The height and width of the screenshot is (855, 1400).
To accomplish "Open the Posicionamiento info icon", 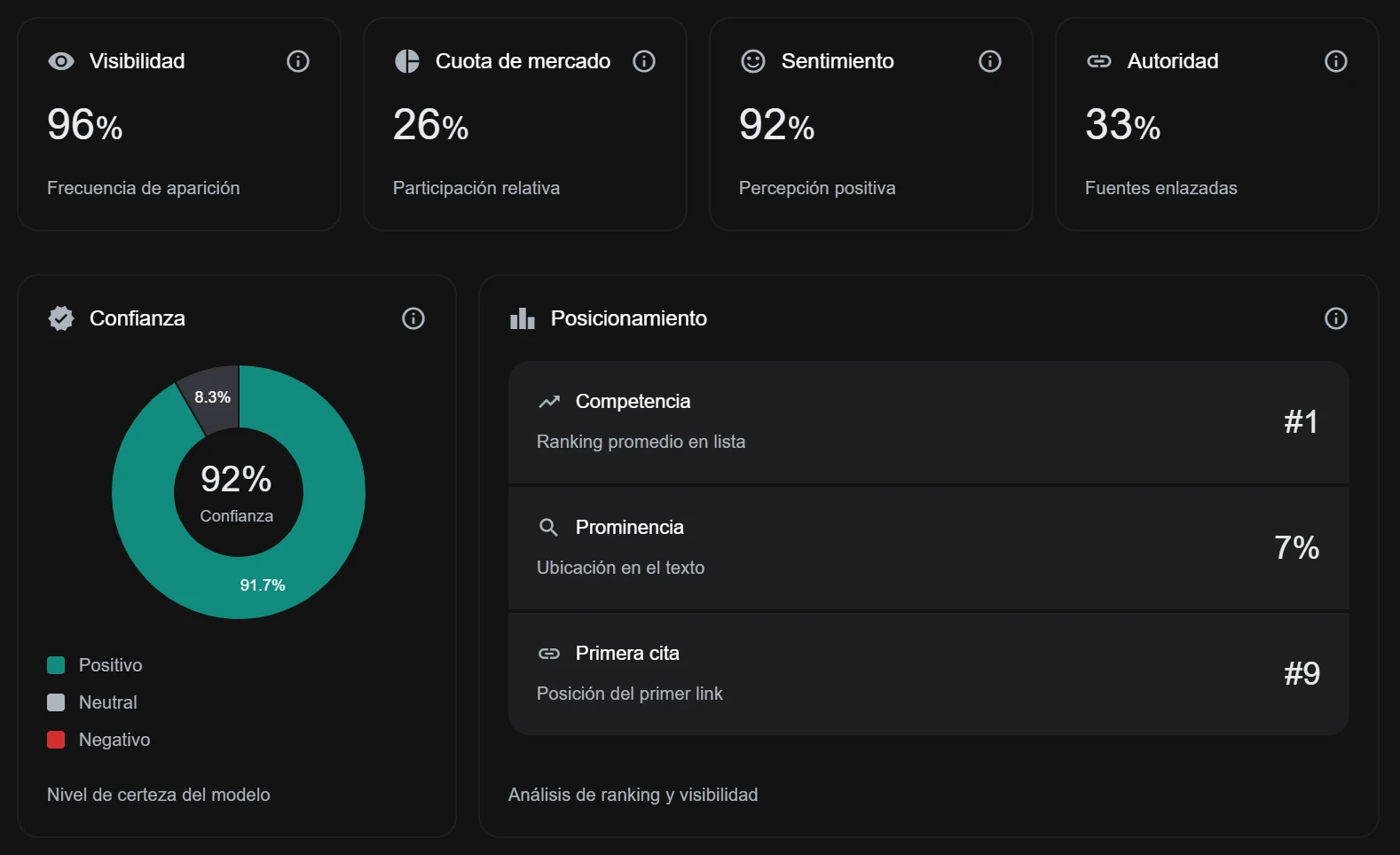I will (1336, 318).
